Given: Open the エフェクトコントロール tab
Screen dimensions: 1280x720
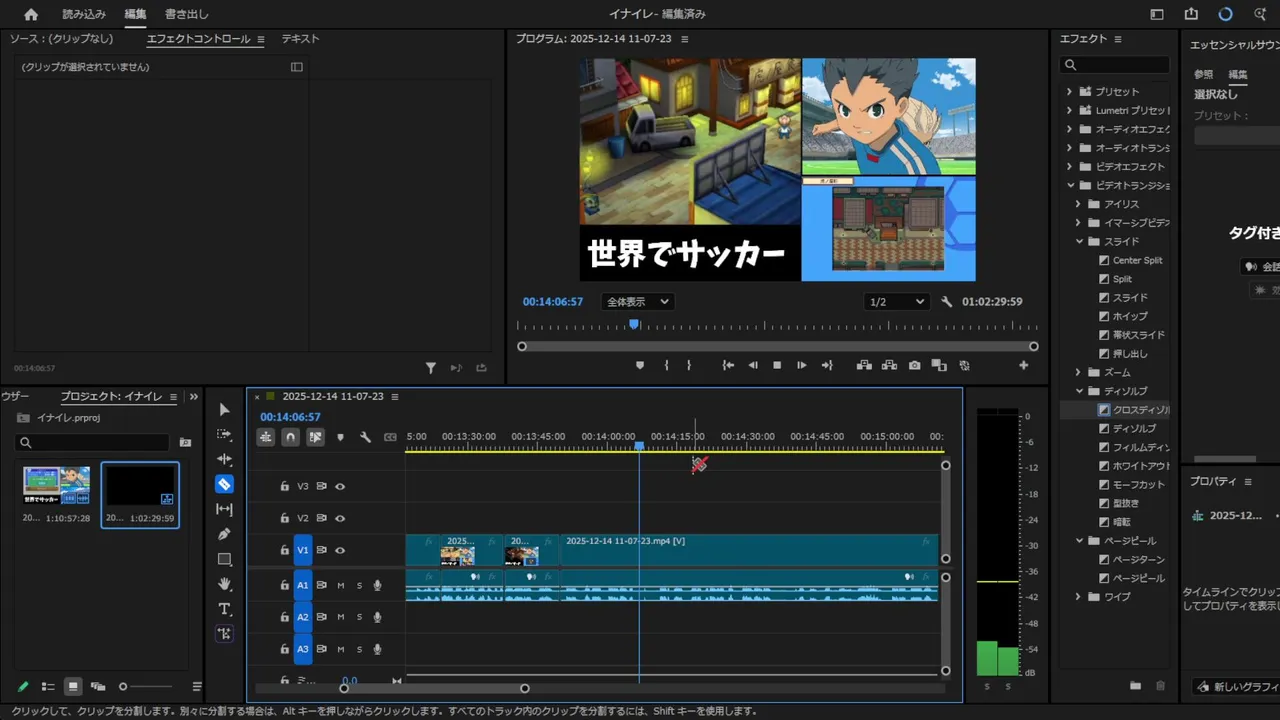Looking at the screenshot, I should point(198,39).
